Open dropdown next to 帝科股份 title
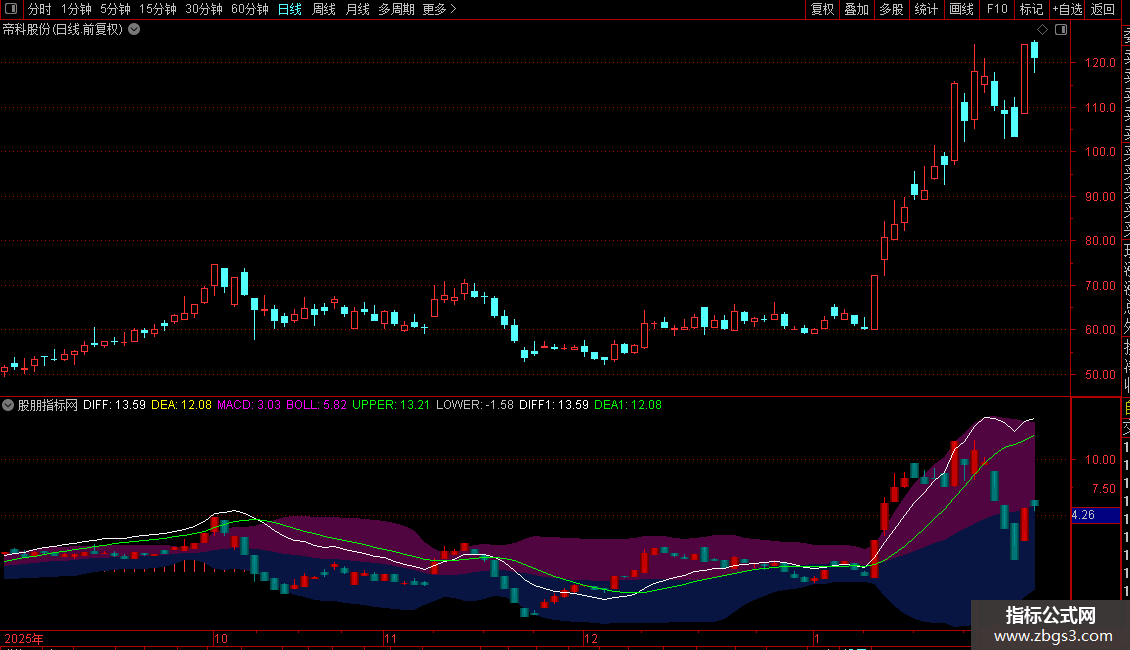The width and height of the screenshot is (1130, 650). [134, 30]
